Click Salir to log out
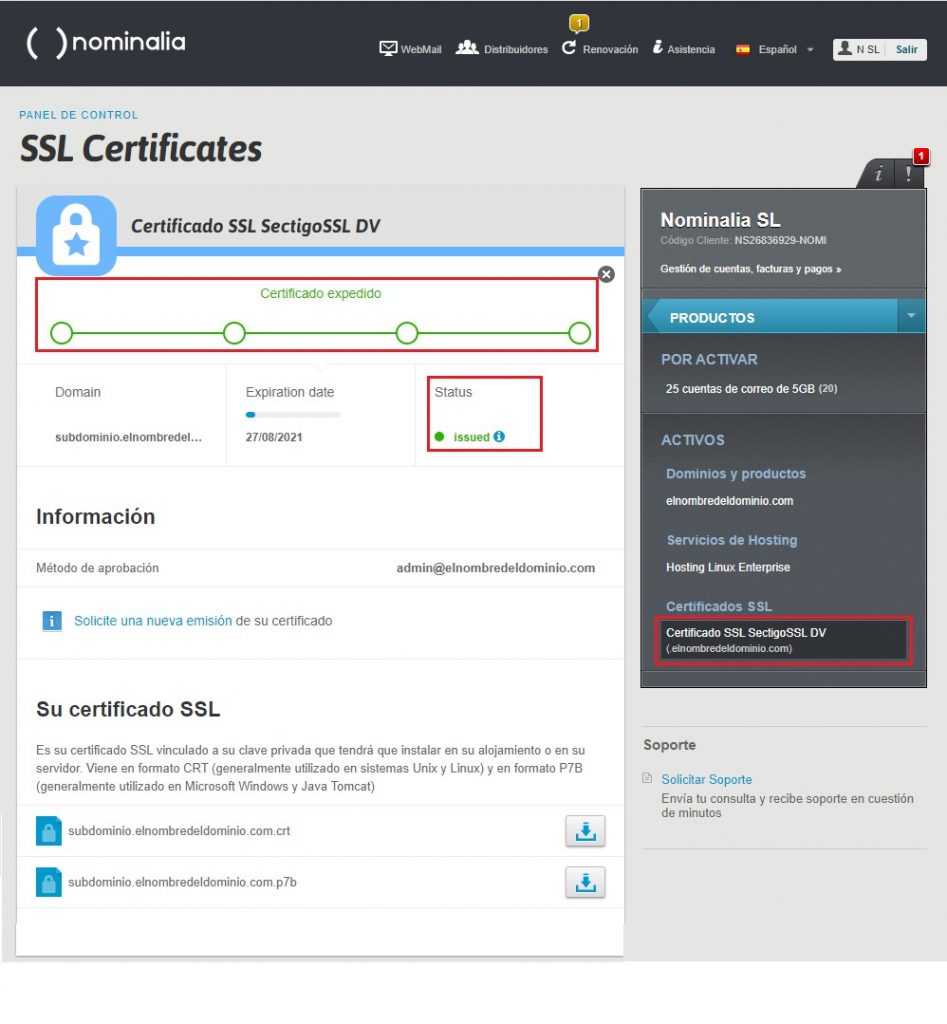This screenshot has width=947, height=1024. click(907, 49)
